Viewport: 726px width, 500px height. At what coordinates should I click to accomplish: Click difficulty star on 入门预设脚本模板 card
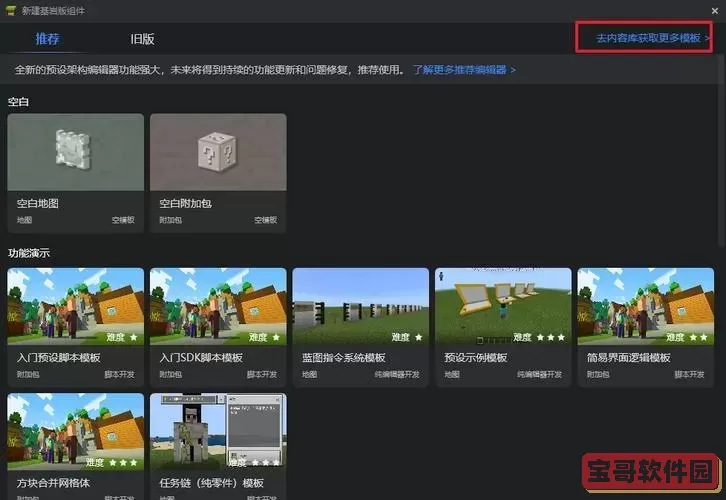(134, 338)
